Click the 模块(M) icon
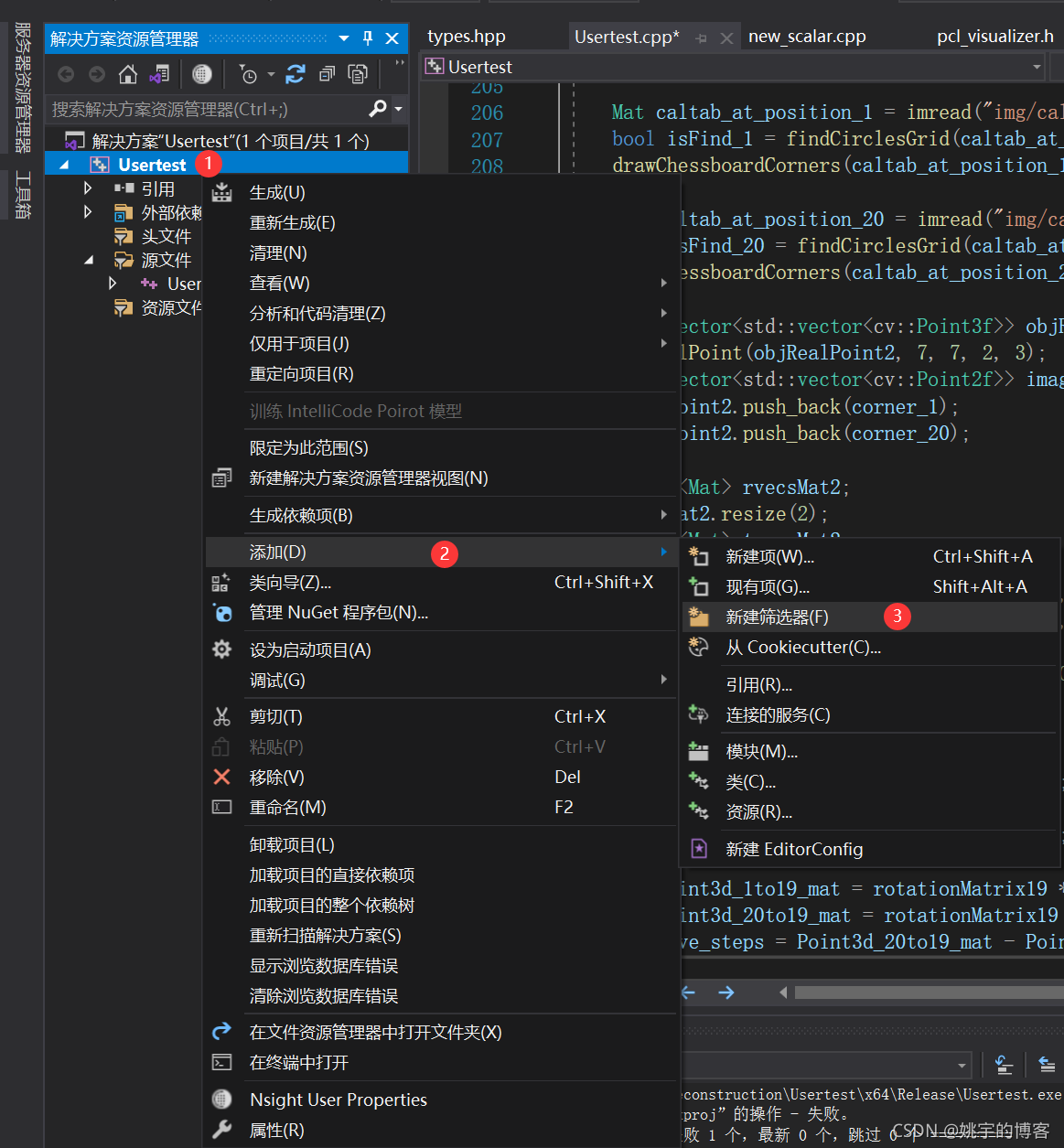The width and height of the screenshot is (1064, 1148). [x=699, y=751]
